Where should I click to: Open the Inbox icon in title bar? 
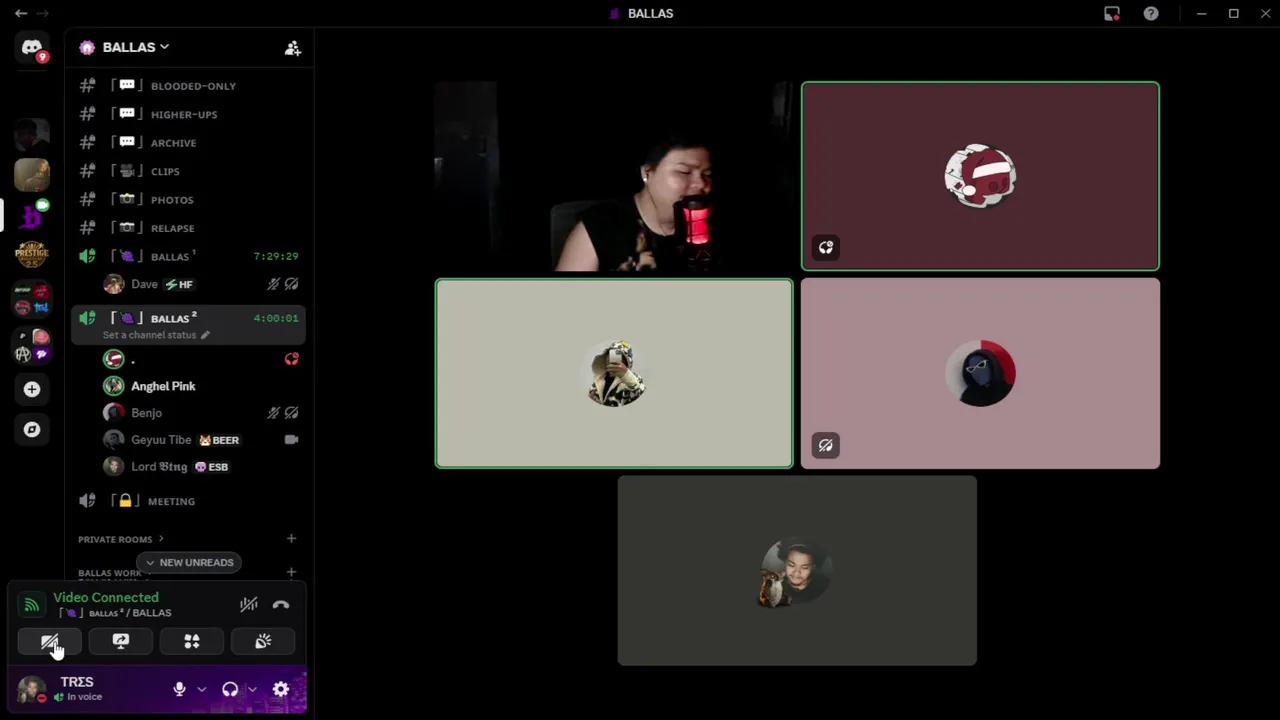(1112, 13)
